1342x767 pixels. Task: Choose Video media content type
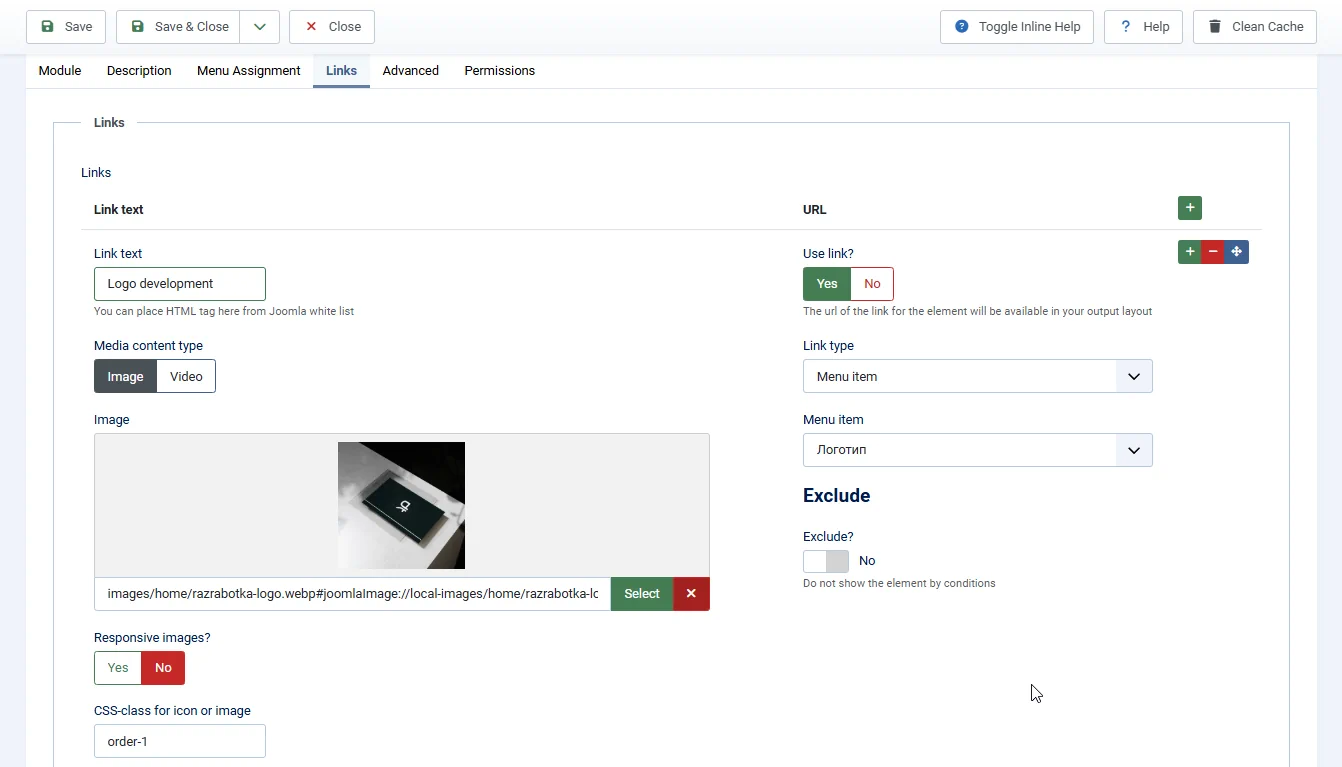186,377
